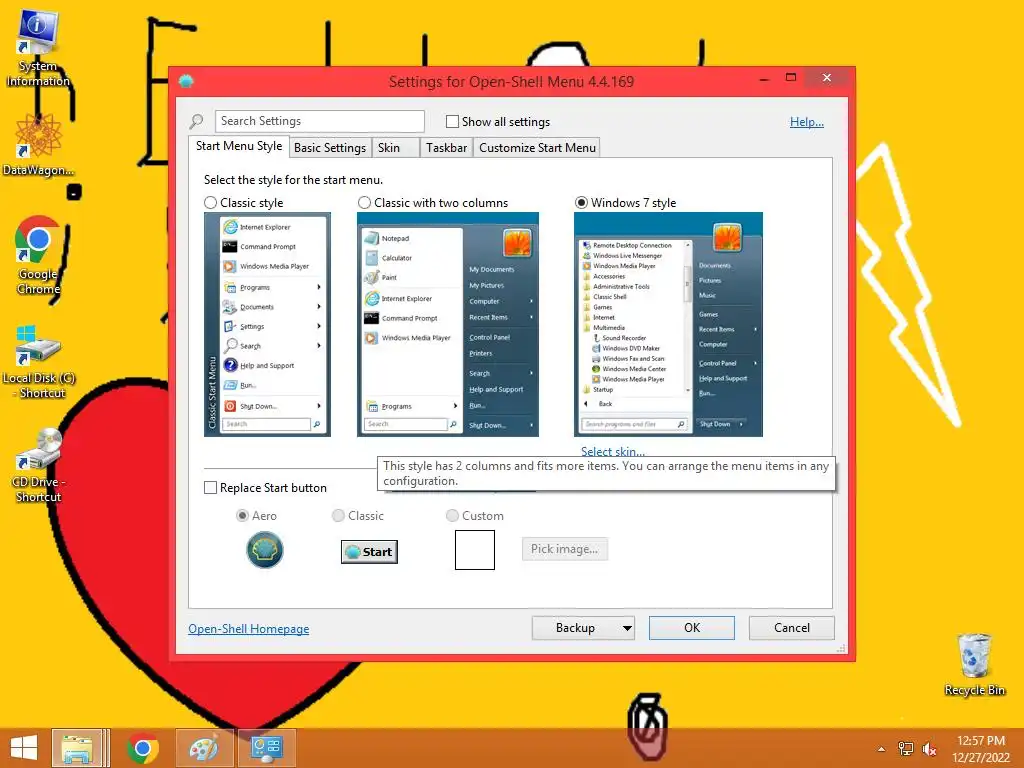The width and height of the screenshot is (1024, 768).
Task: Click 'Select the style for the start menu.' text
Action: 293,180
